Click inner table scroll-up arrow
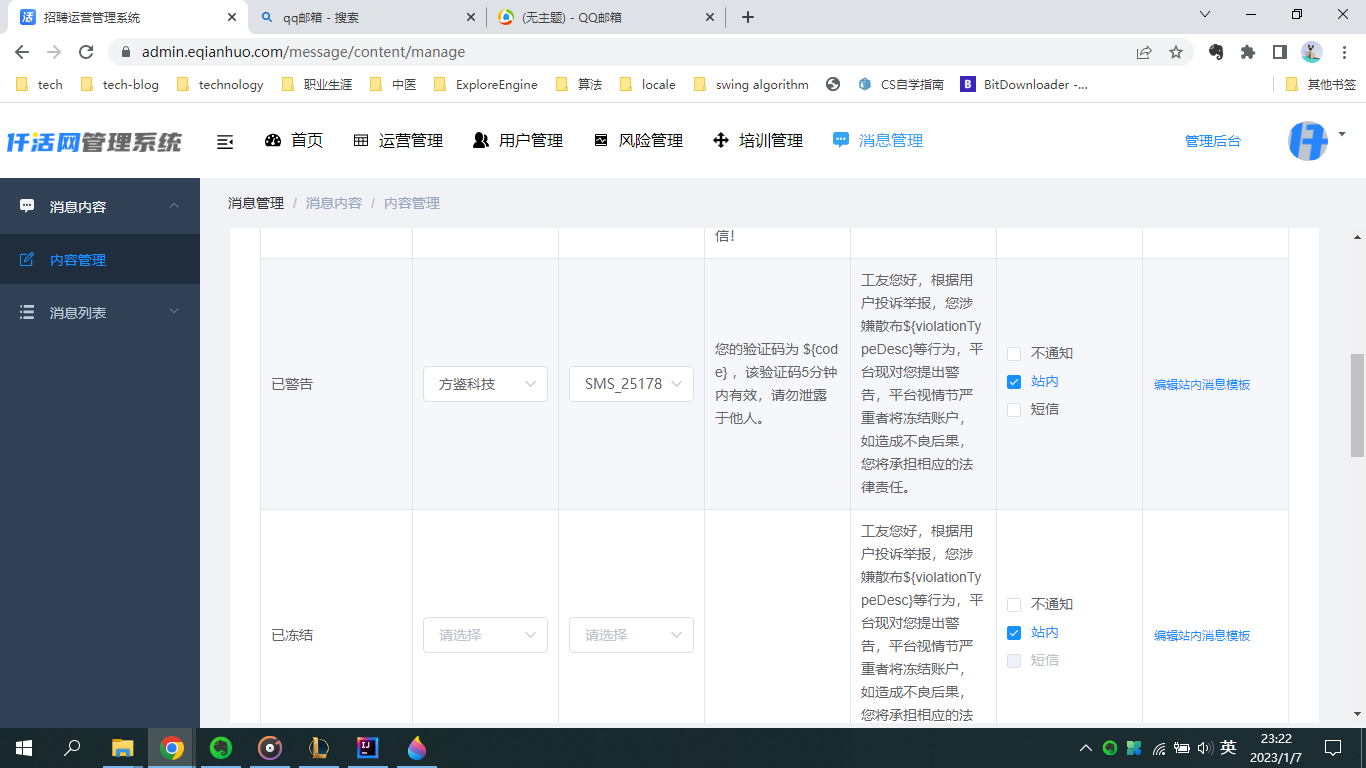1366x768 pixels. 1357,237
